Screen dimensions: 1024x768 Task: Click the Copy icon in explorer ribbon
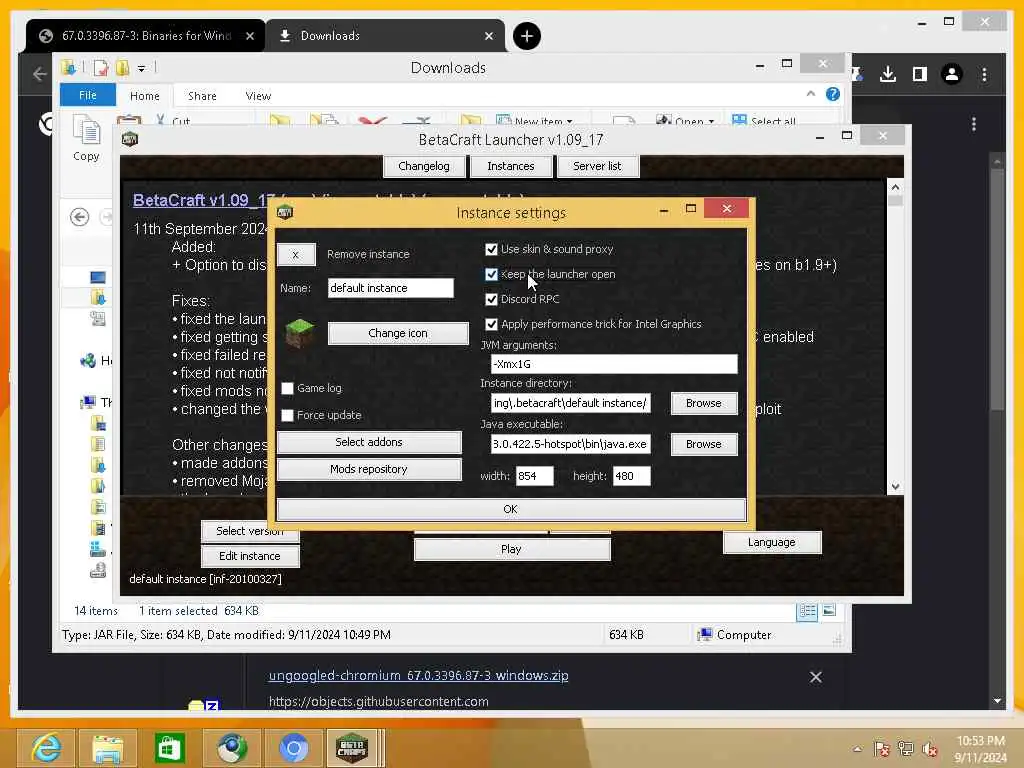[x=86, y=138]
